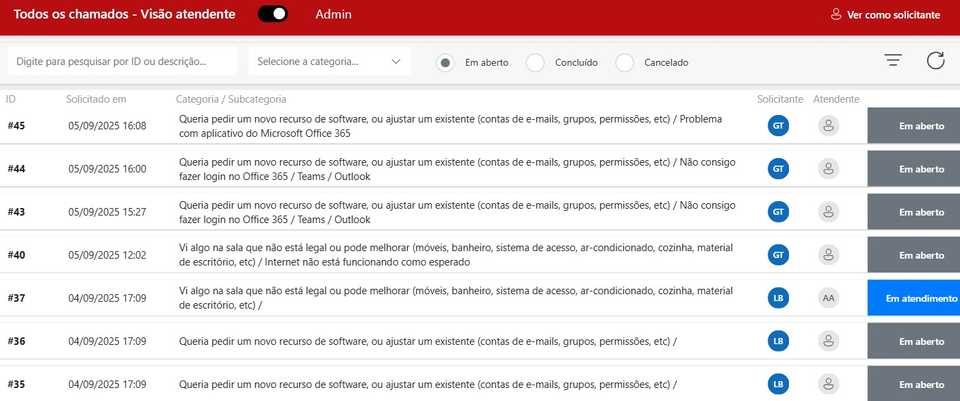
Task: Click the Categoria / Subcategoria column header
Action: click(231, 99)
